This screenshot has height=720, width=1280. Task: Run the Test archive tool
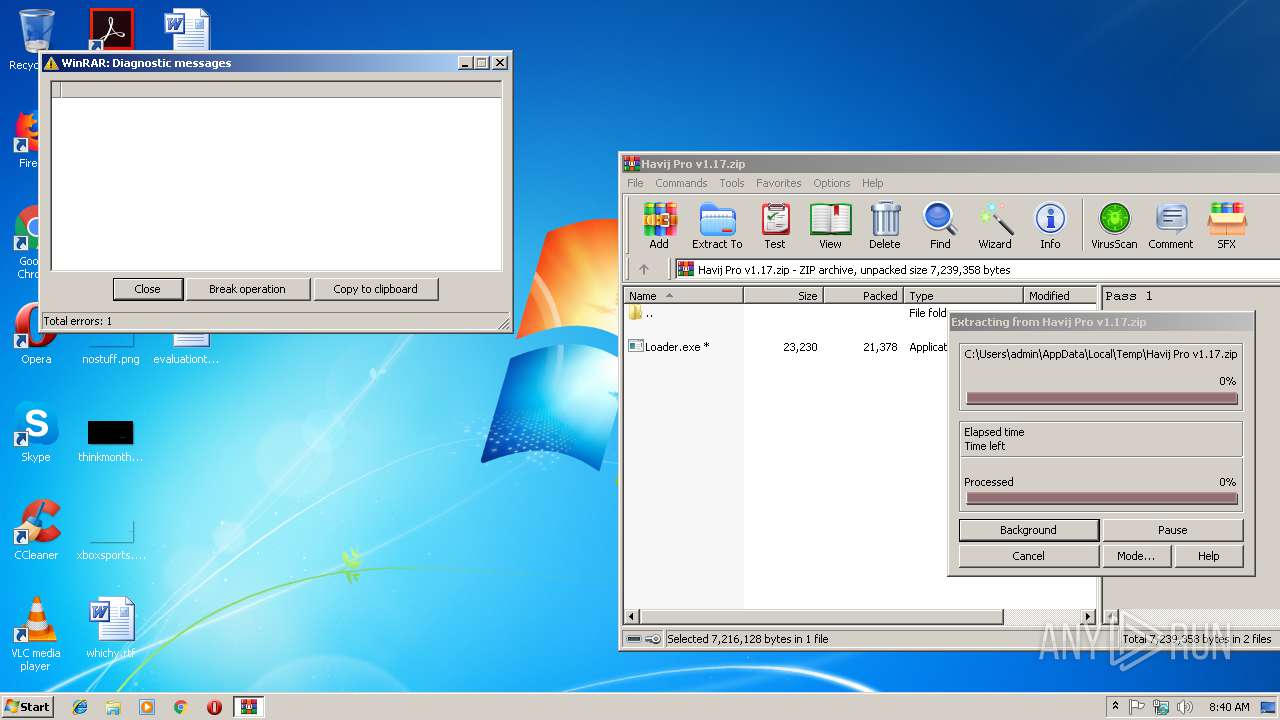click(x=775, y=226)
